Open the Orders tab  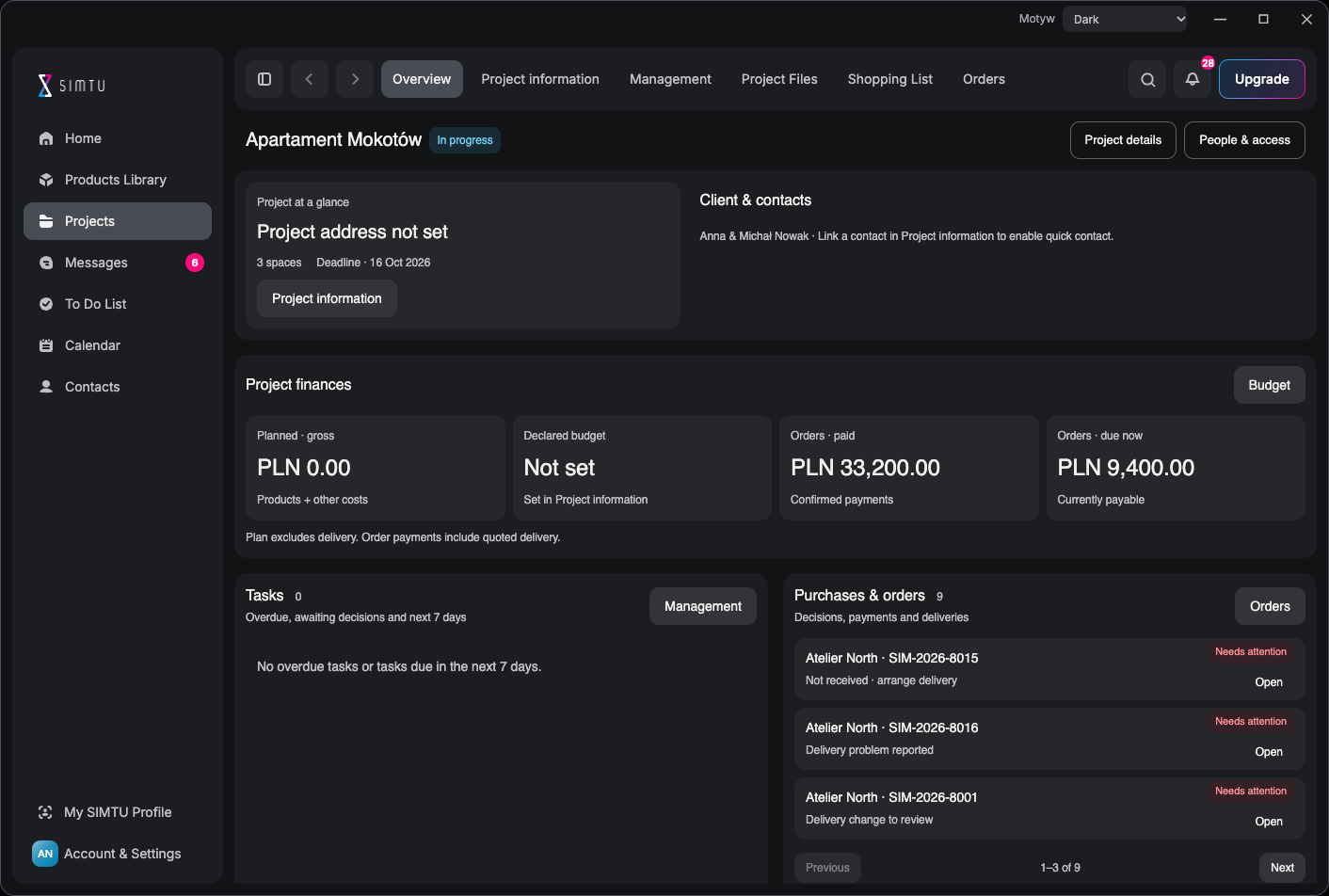[x=984, y=79]
